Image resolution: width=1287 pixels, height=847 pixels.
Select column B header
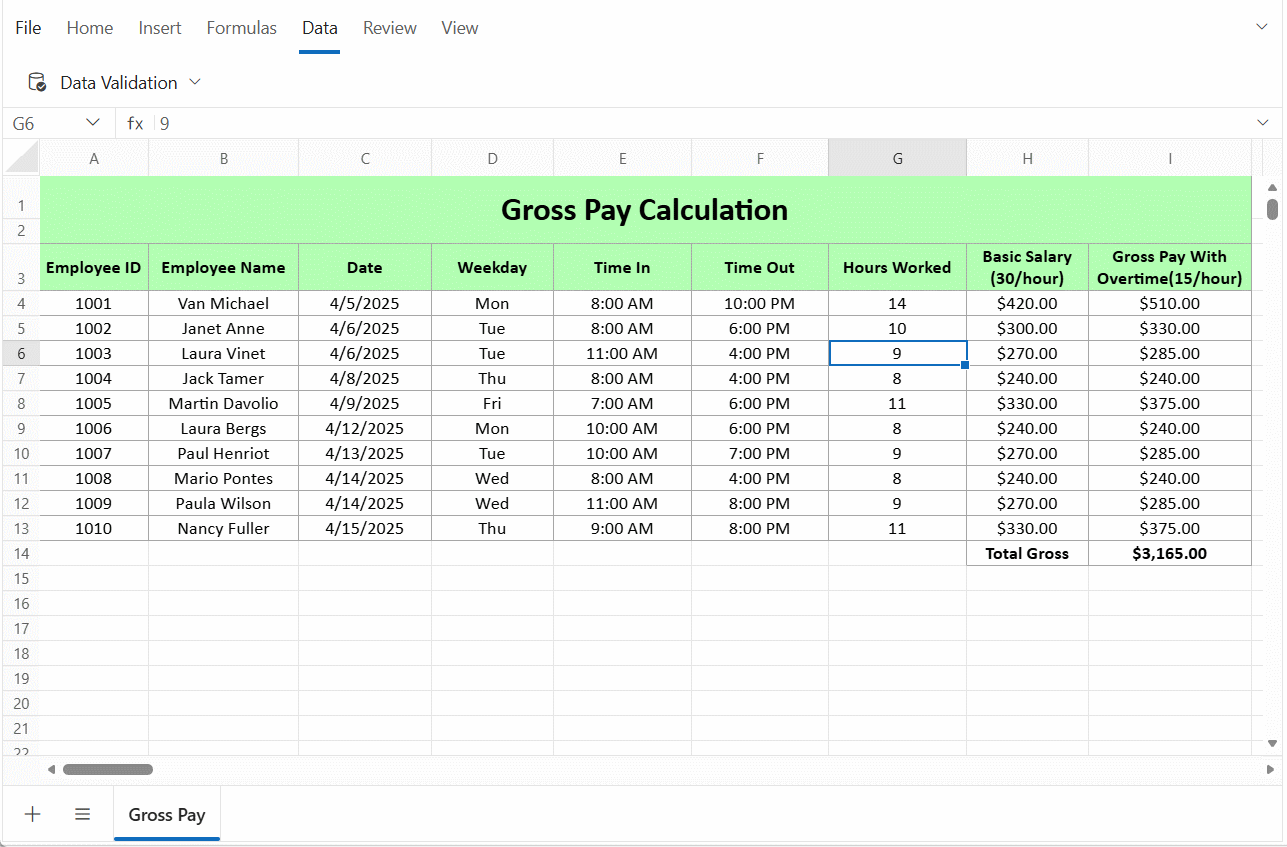coord(223,158)
